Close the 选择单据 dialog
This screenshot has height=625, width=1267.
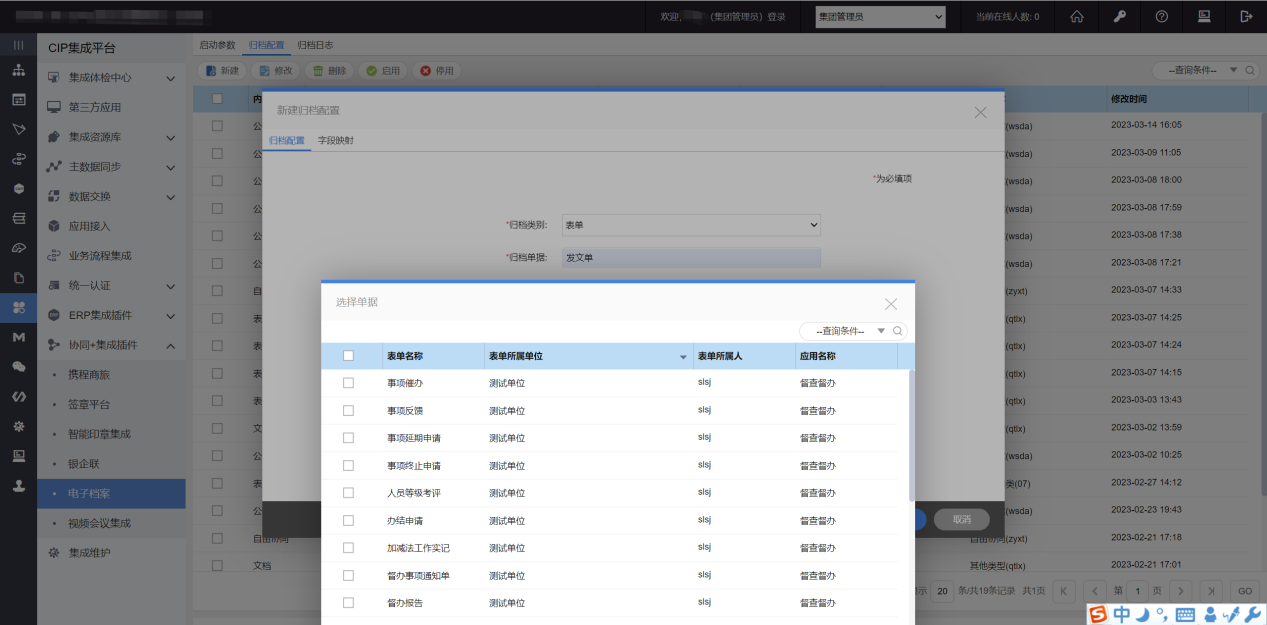(x=890, y=304)
